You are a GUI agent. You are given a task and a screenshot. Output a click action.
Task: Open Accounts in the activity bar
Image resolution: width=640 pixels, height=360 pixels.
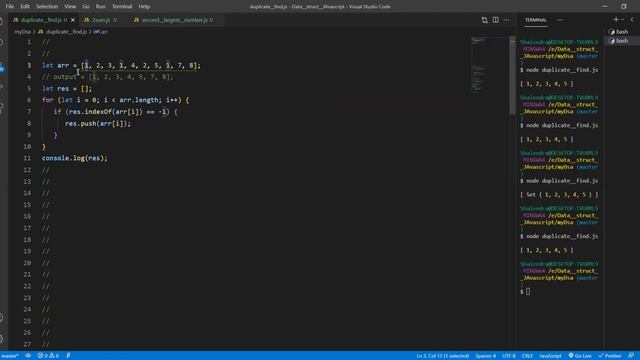tap(2, 318)
